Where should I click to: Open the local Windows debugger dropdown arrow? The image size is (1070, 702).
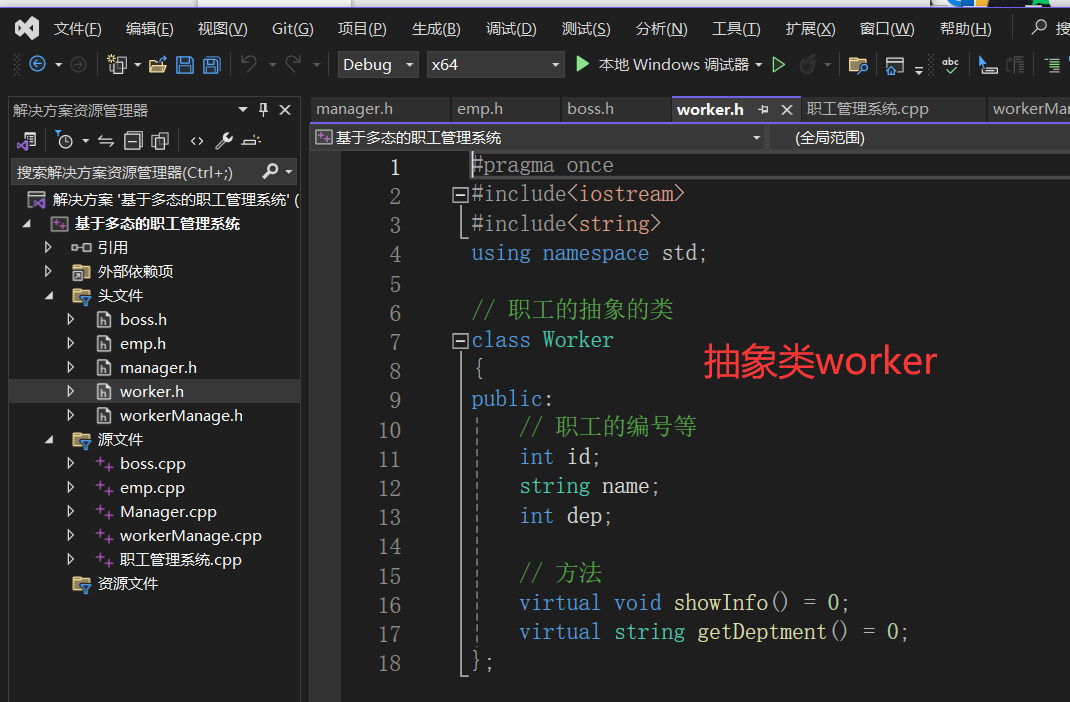(759, 65)
